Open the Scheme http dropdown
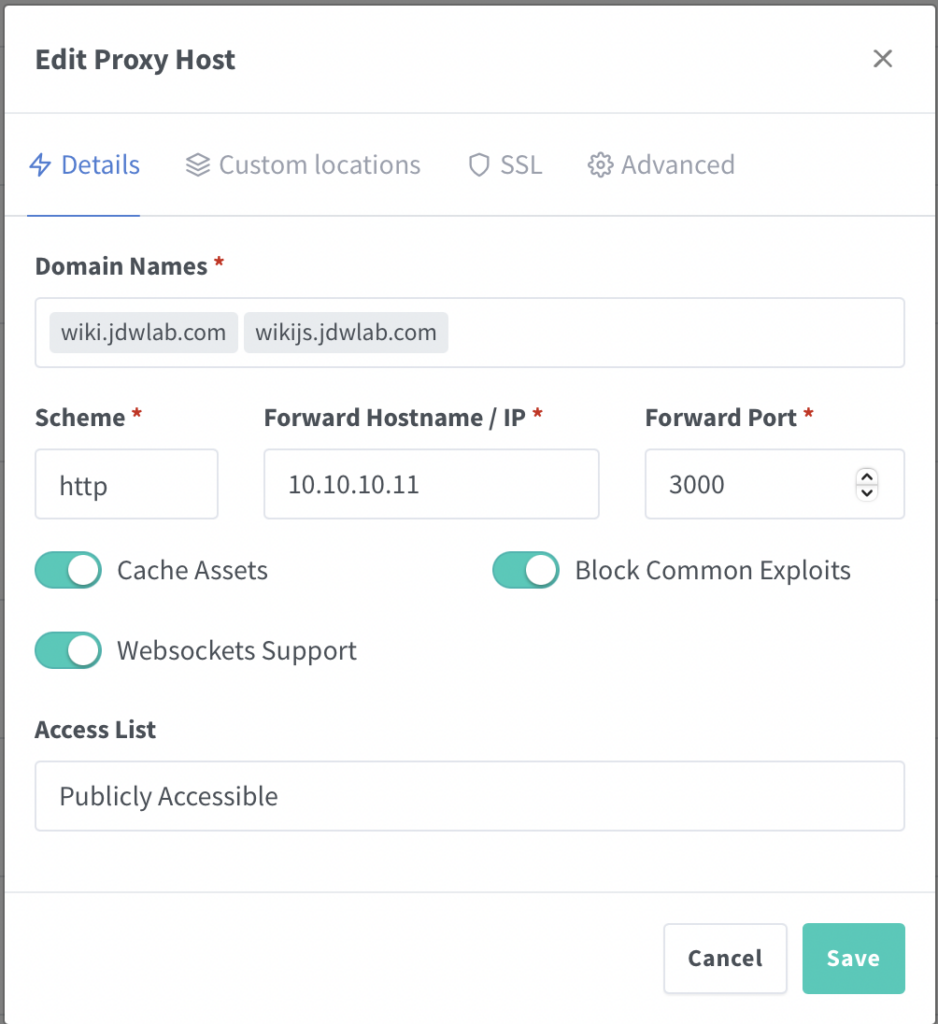Screen dimensions: 938x1024 [126, 484]
